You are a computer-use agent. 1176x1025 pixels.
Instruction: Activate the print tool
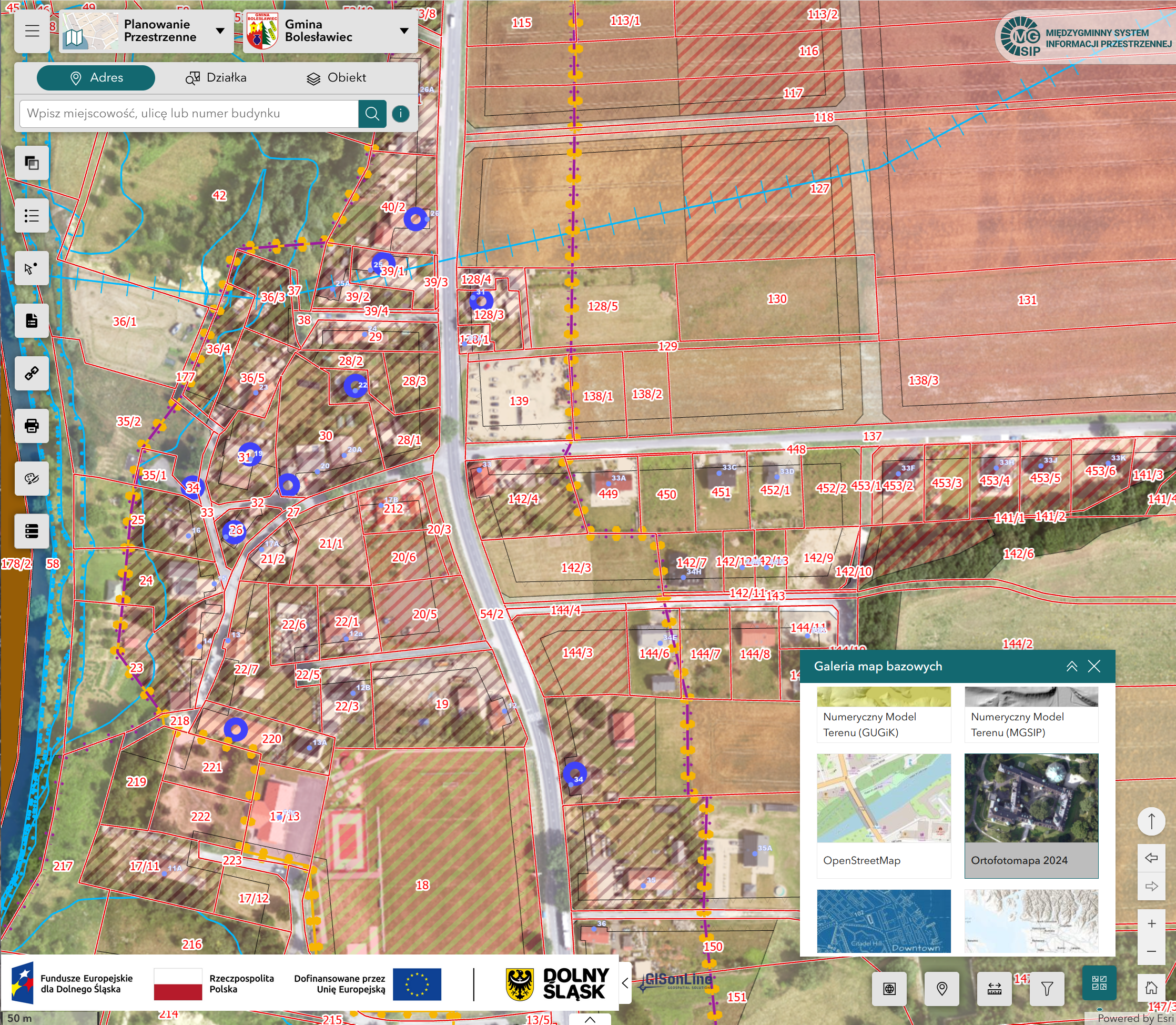pyautogui.click(x=32, y=426)
